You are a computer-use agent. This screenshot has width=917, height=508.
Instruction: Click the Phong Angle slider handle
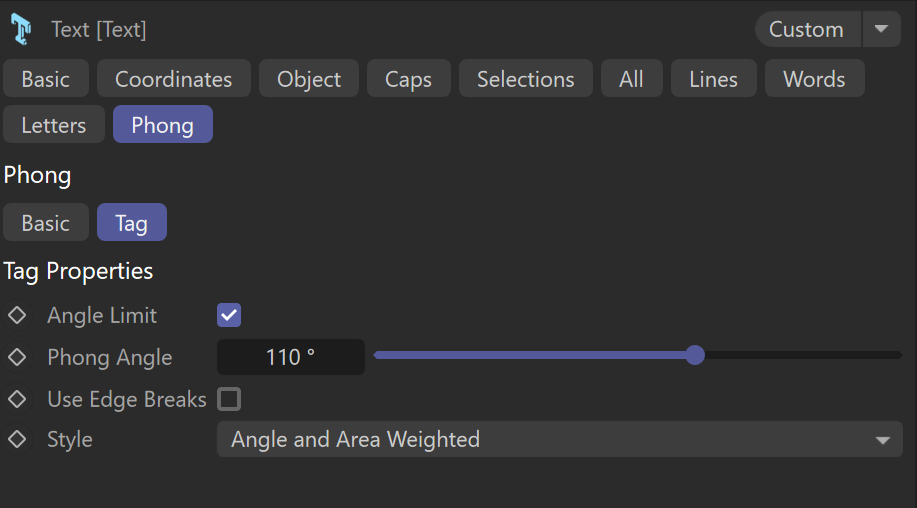click(x=695, y=355)
